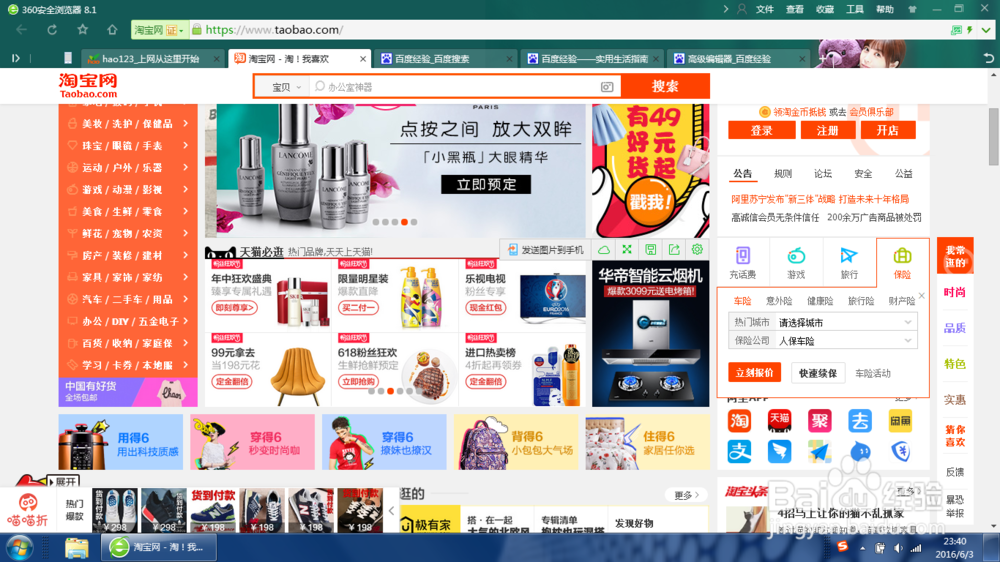Click the 注册 register button
The width and height of the screenshot is (1000, 562).
coord(827,131)
